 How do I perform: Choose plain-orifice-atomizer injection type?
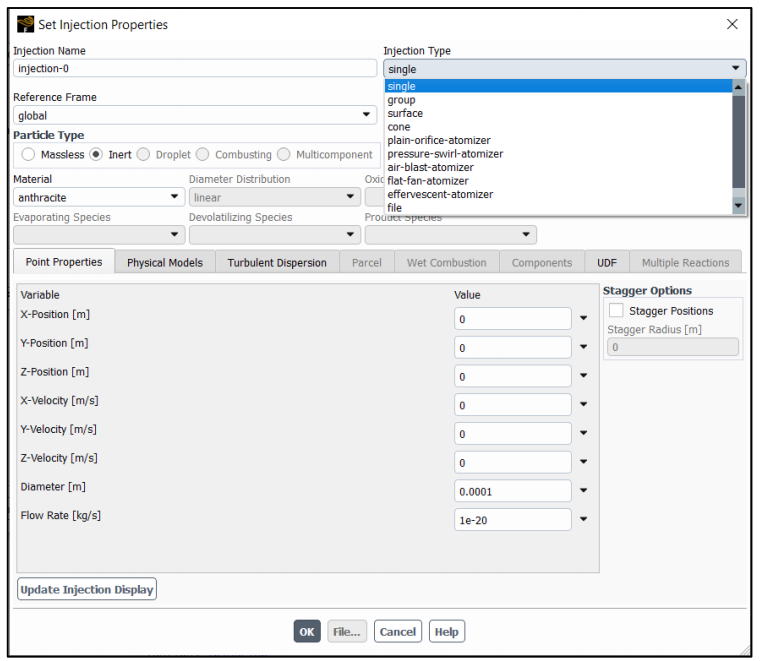(x=558, y=141)
